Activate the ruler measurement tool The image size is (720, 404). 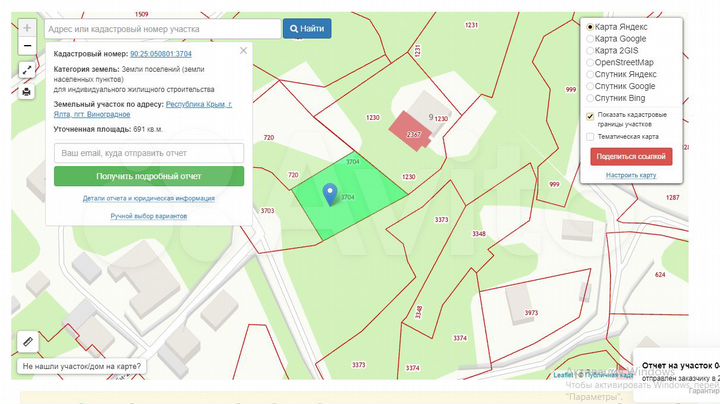coord(28,342)
